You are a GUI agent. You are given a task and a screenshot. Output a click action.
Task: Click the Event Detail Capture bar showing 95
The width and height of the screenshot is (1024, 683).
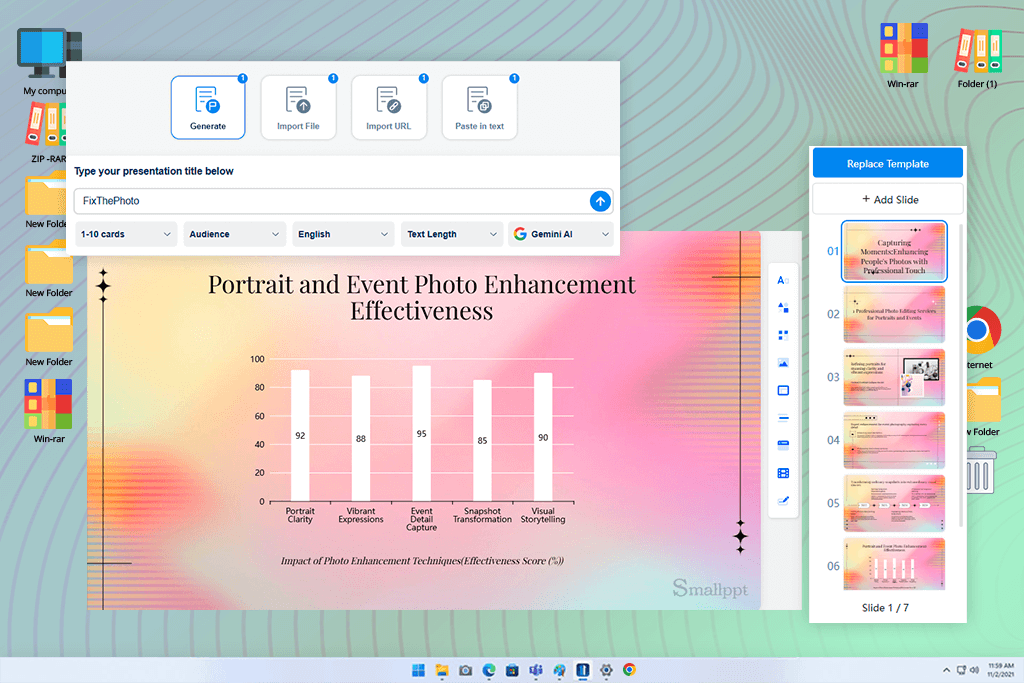coord(421,434)
